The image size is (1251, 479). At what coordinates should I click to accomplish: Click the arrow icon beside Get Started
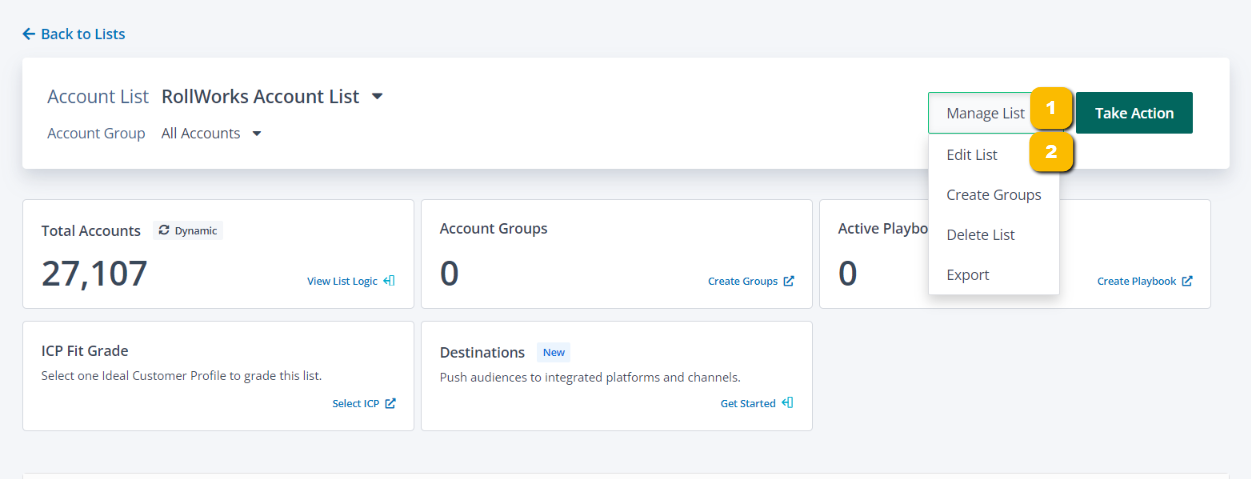coord(788,403)
